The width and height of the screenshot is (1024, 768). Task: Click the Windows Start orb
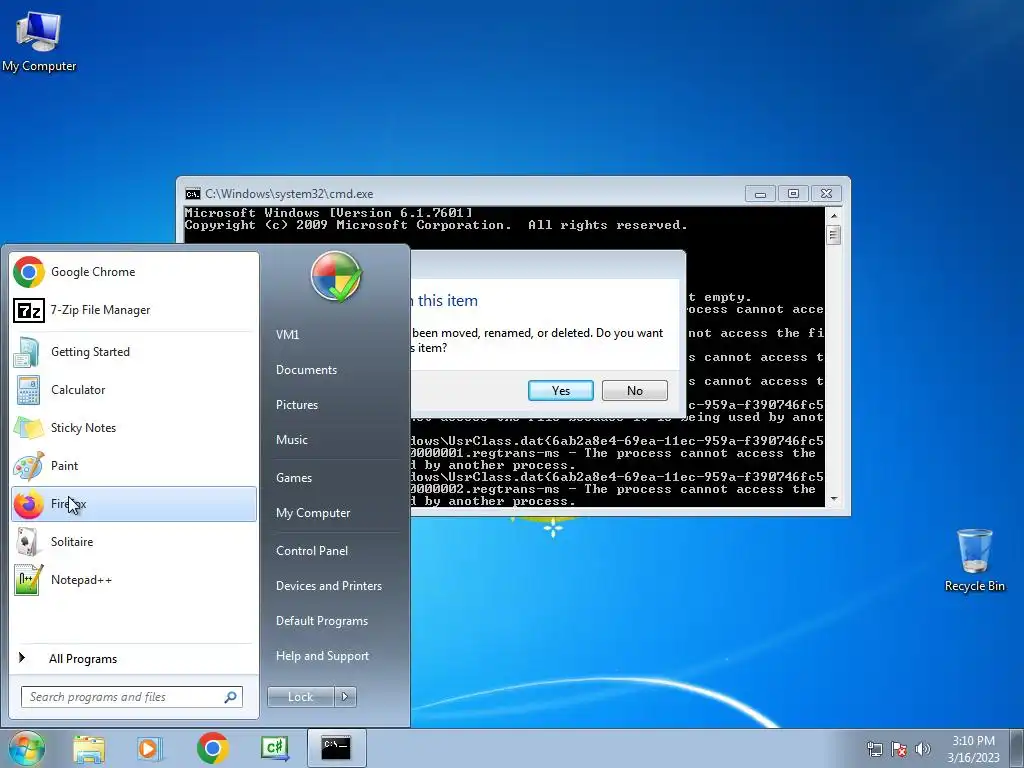pyautogui.click(x=27, y=748)
